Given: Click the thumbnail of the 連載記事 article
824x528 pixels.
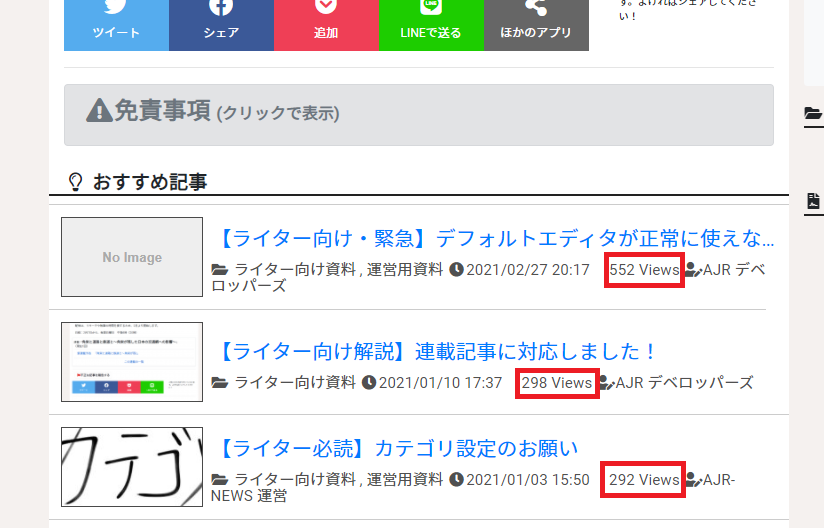Looking at the screenshot, I should click(132, 362).
